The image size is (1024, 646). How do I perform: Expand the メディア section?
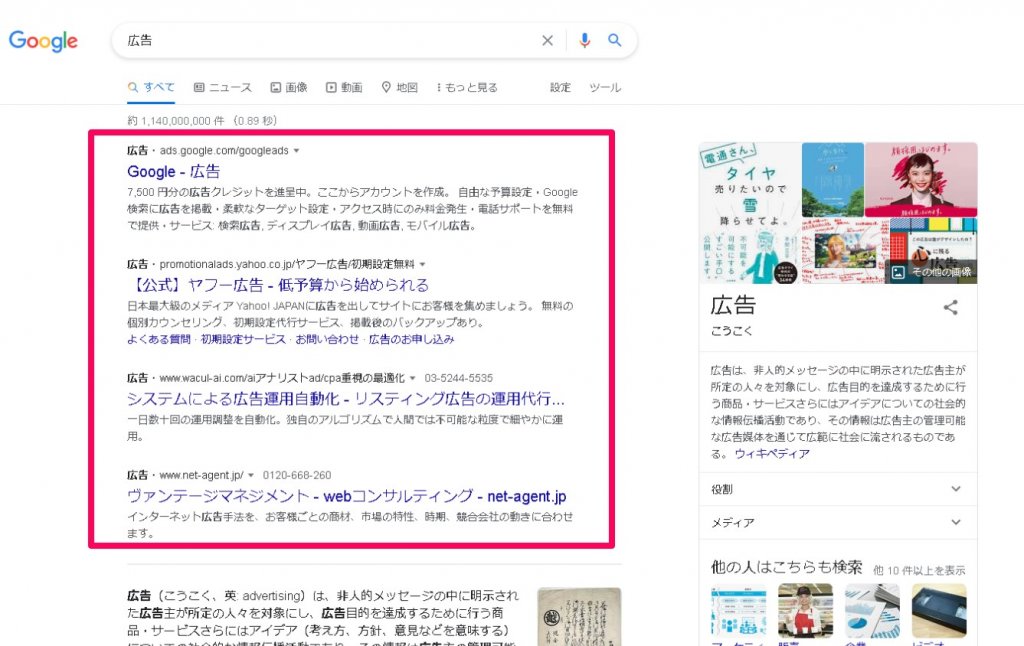pyautogui.click(x=838, y=523)
